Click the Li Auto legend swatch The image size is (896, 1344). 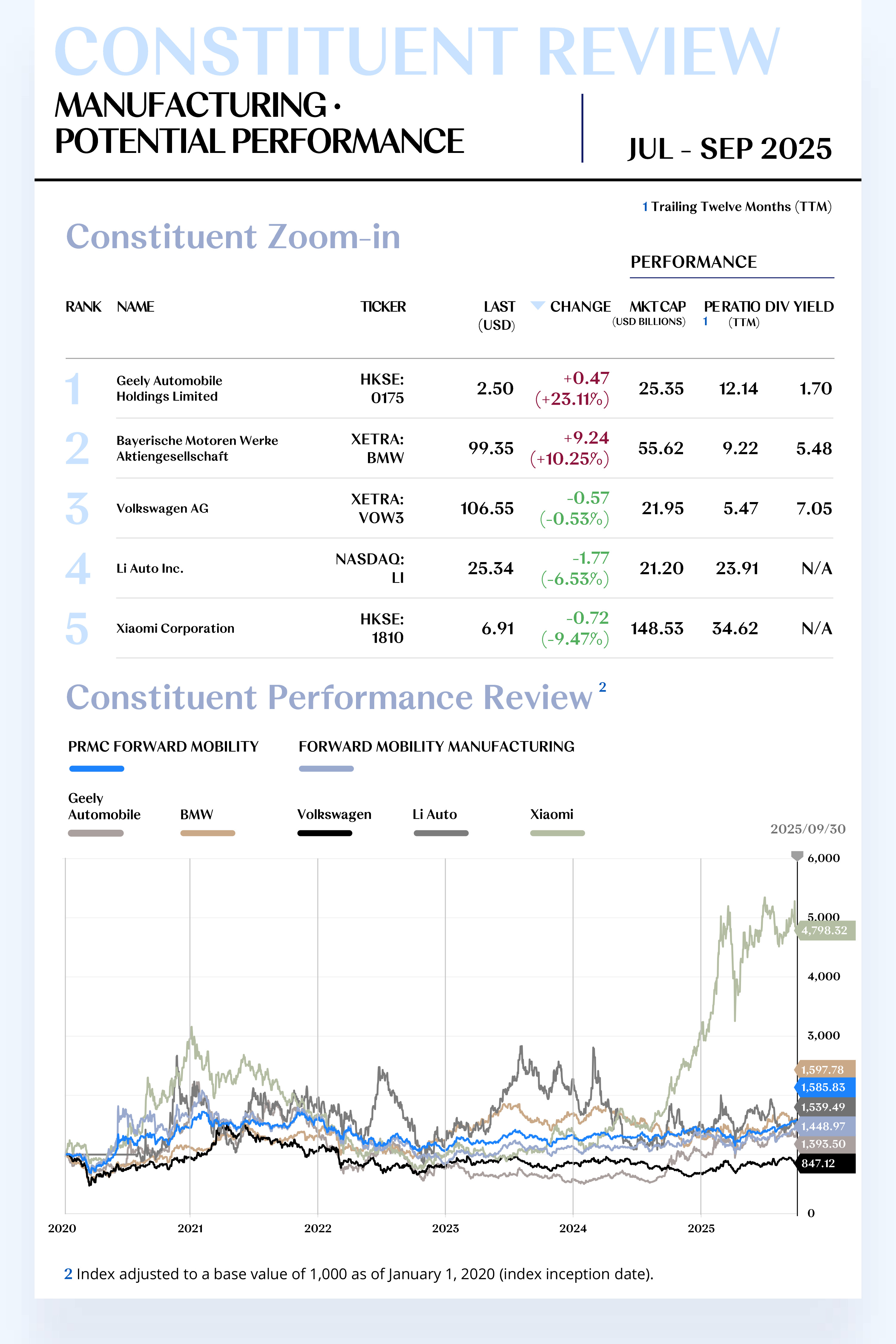pyautogui.click(x=441, y=833)
